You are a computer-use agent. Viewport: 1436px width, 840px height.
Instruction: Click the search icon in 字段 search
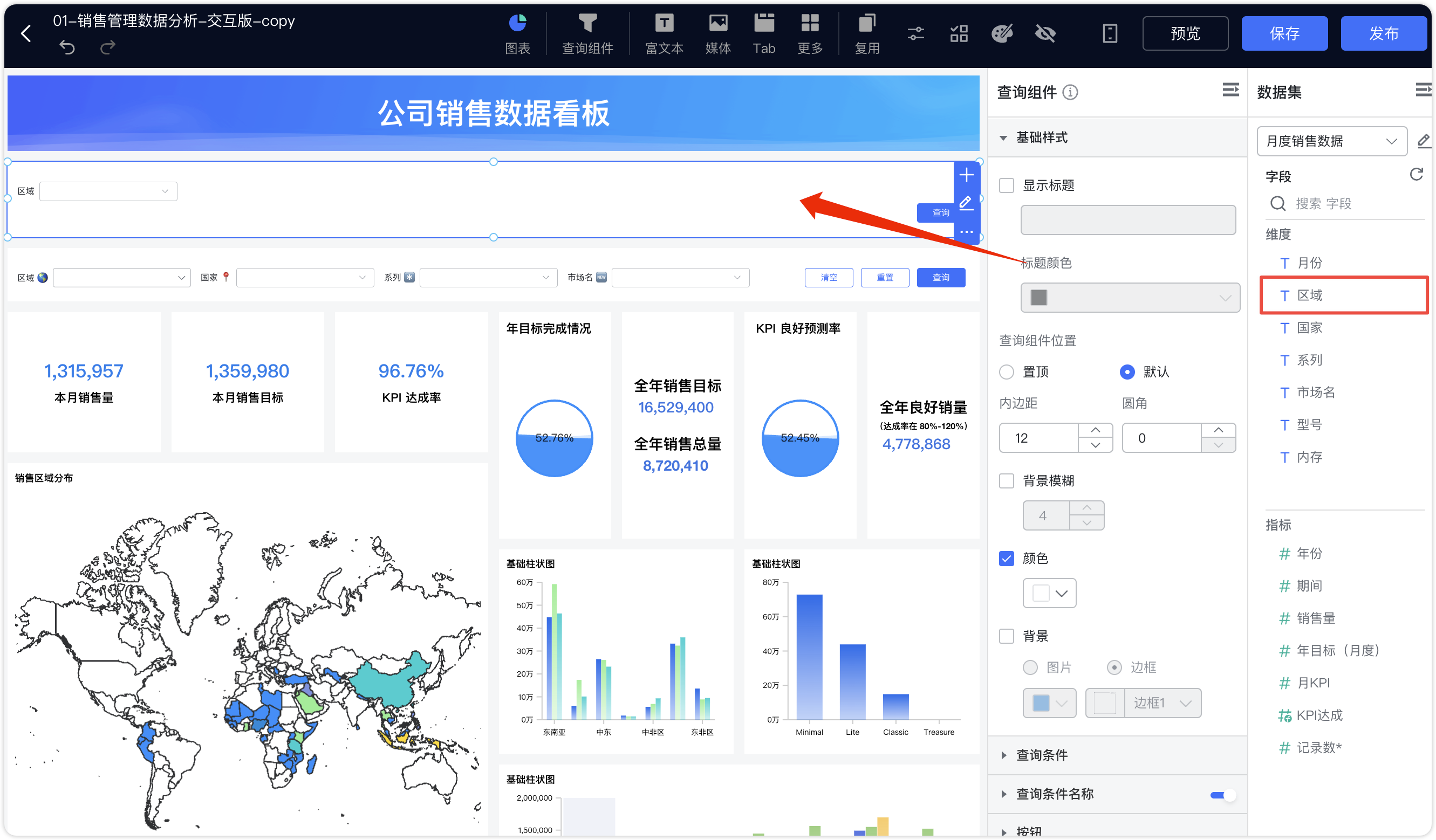coord(1278,204)
